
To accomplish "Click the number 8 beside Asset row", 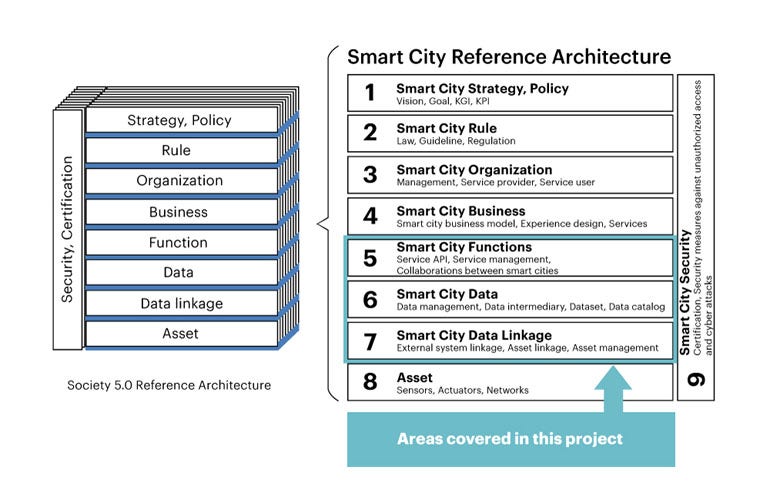I will [x=369, y=383].
